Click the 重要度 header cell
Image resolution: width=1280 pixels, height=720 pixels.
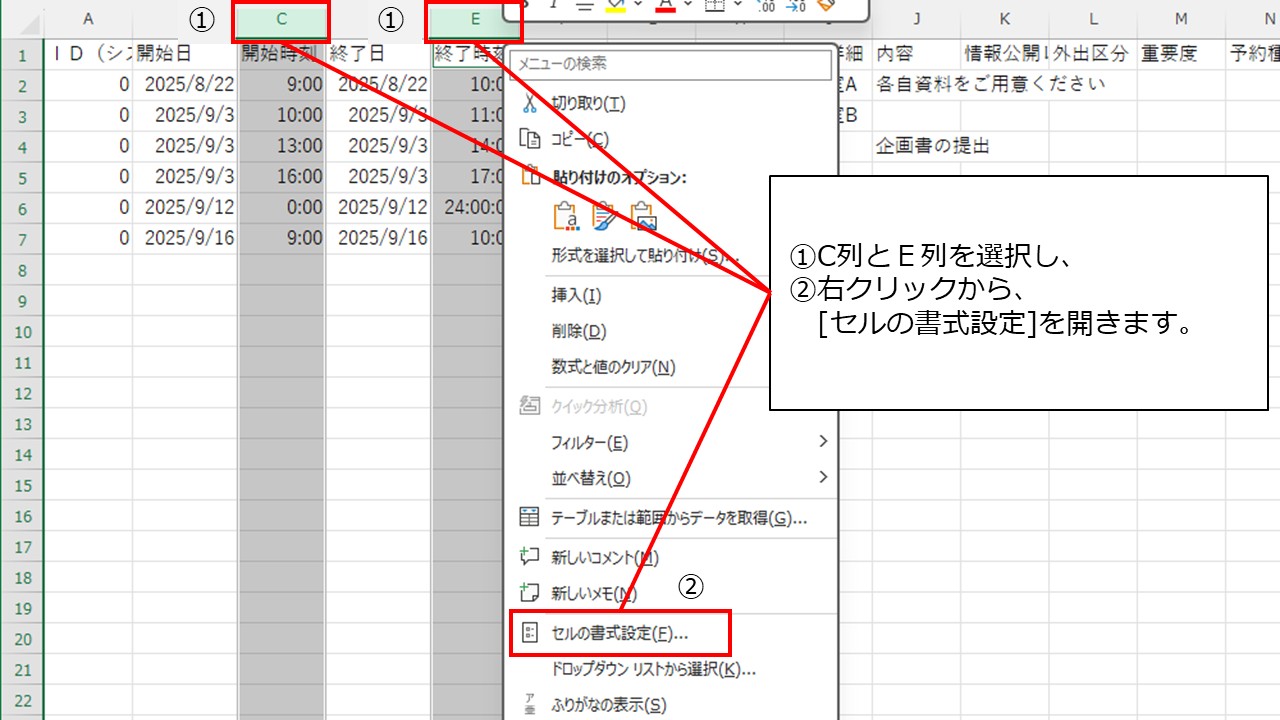point(1181,55)
